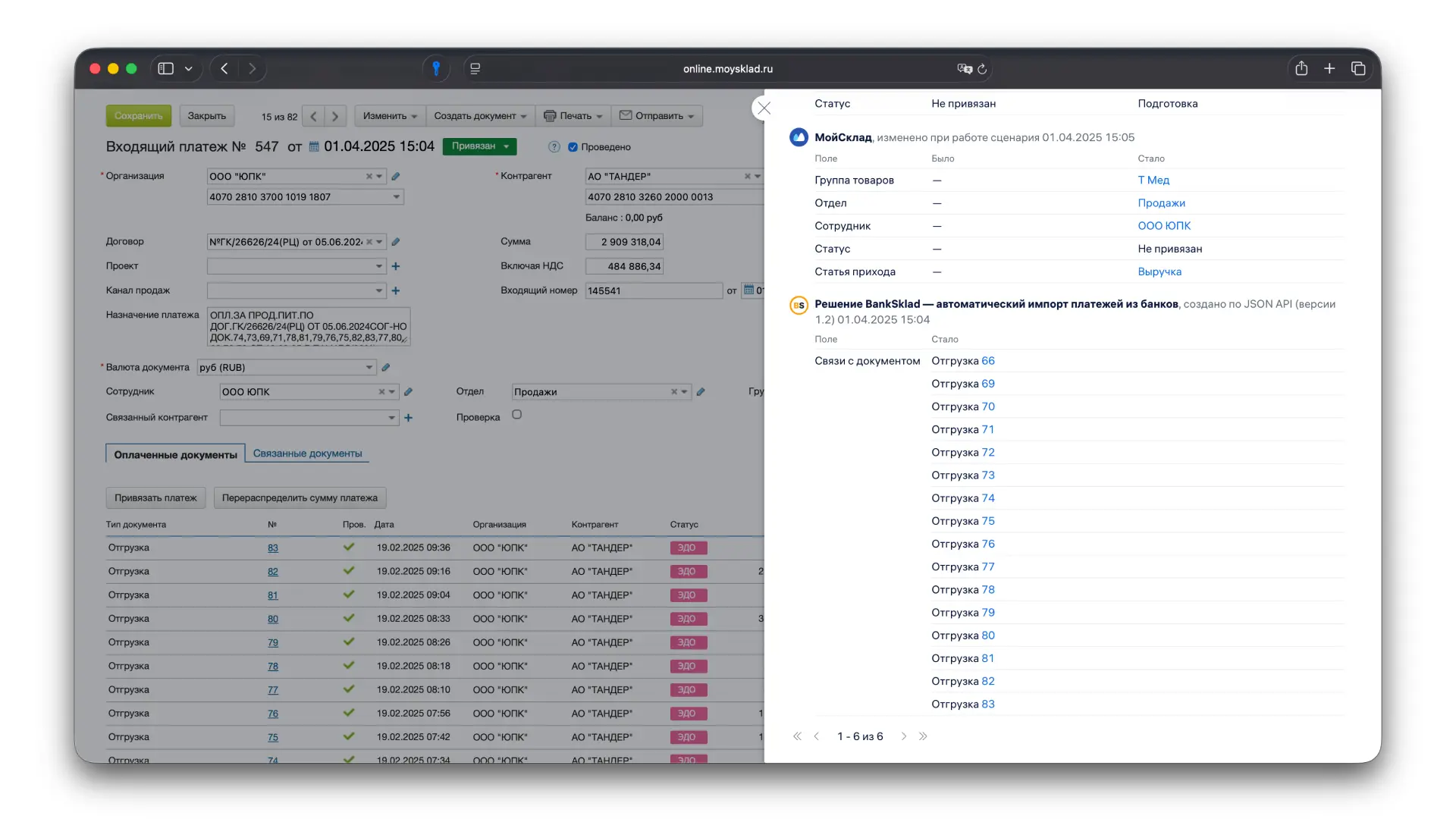
Task: Expand the Печать menu
Action: point(573,116)
